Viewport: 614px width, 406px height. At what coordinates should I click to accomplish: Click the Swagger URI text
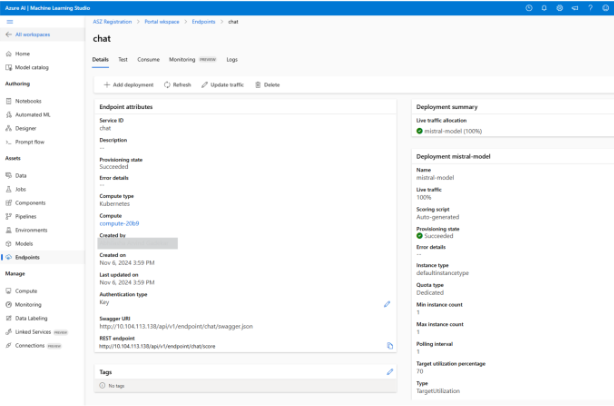176,327
